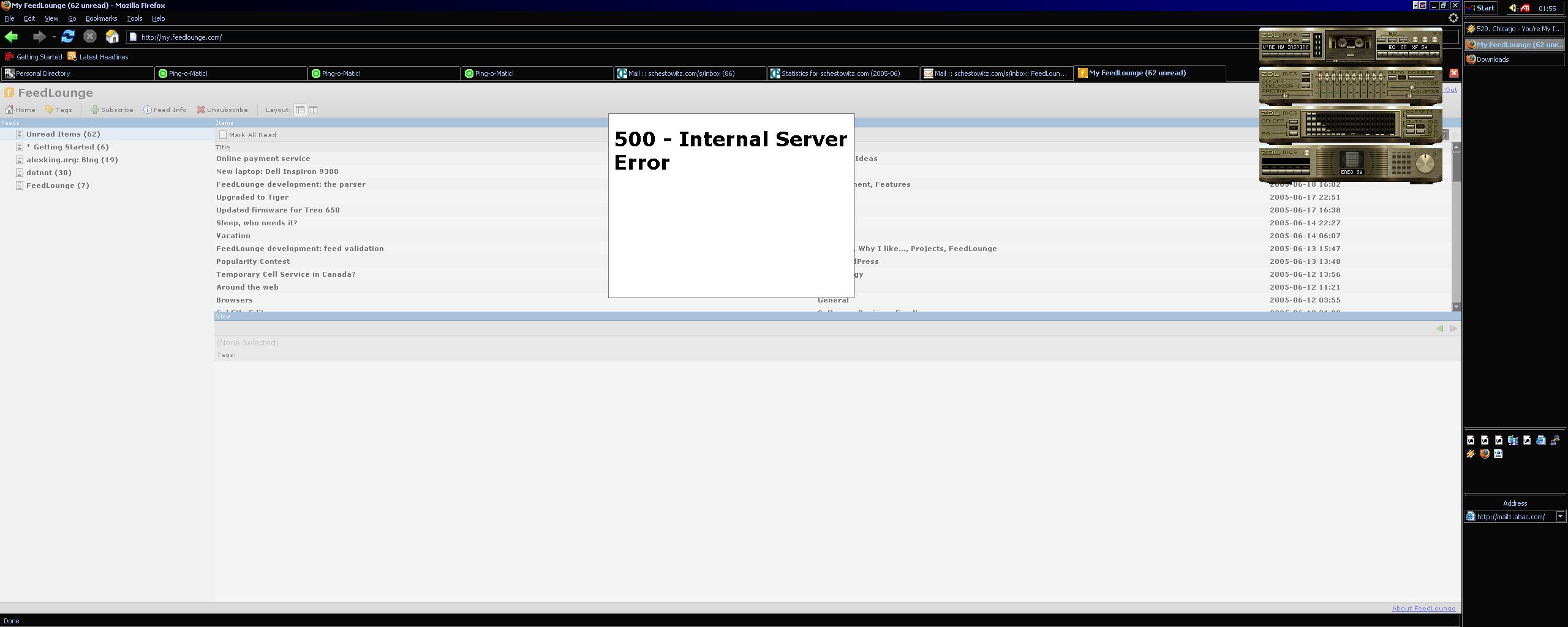Toggle the ANALYZER button in Winamp equalizer
This screenshot has height=627, width=1568.
(1306, 86)
